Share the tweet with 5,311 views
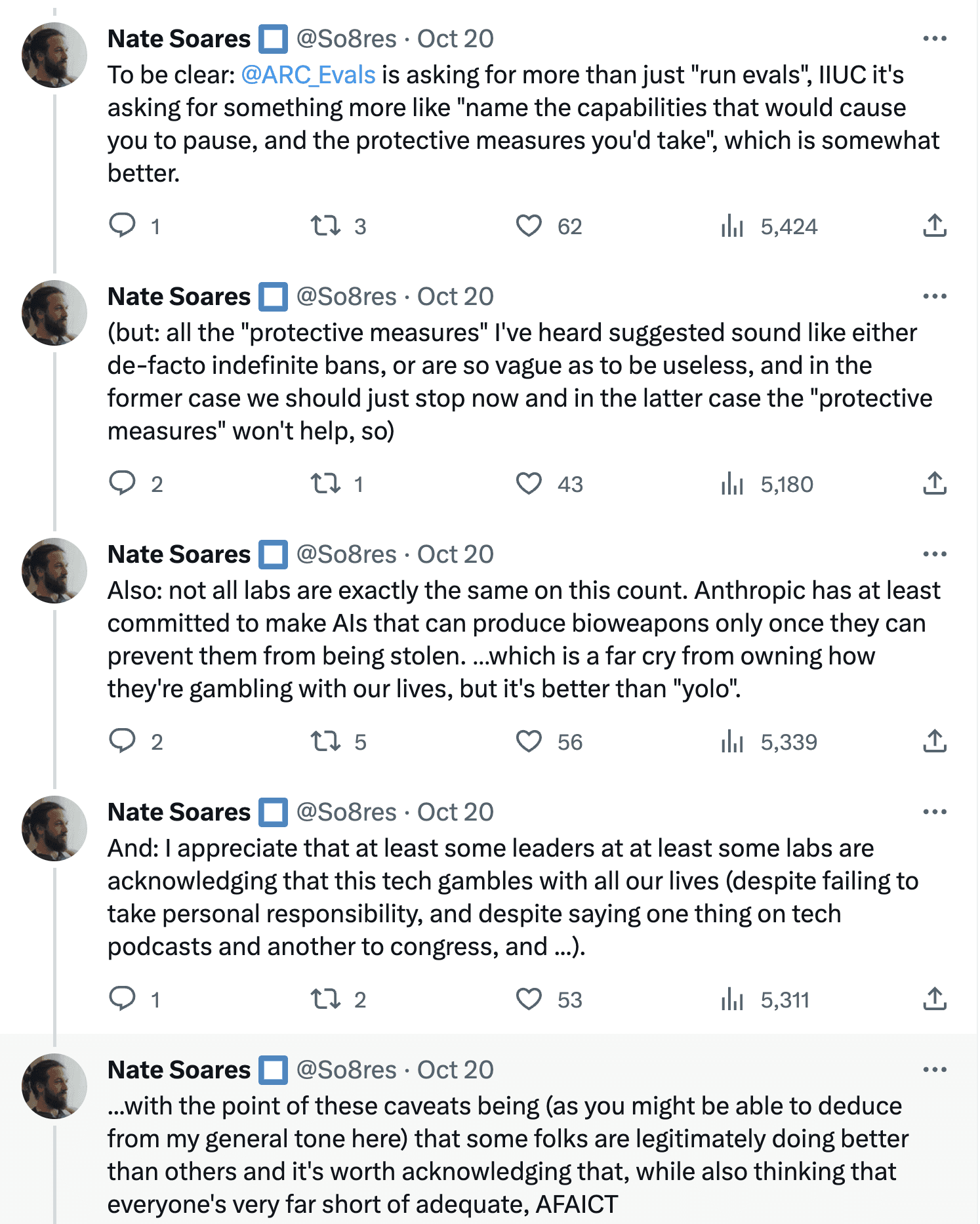The width and height of the screenshot is (980, 1224). 935,999
